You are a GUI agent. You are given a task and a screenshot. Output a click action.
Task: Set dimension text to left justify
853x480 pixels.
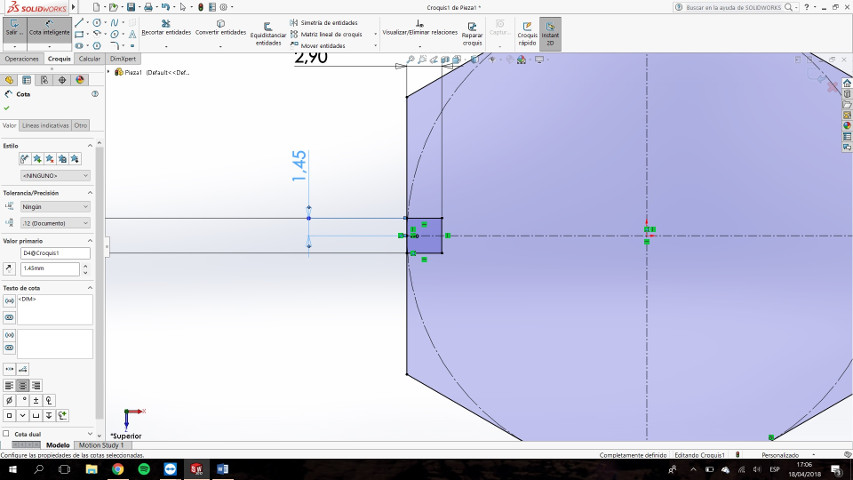[9, 385]
